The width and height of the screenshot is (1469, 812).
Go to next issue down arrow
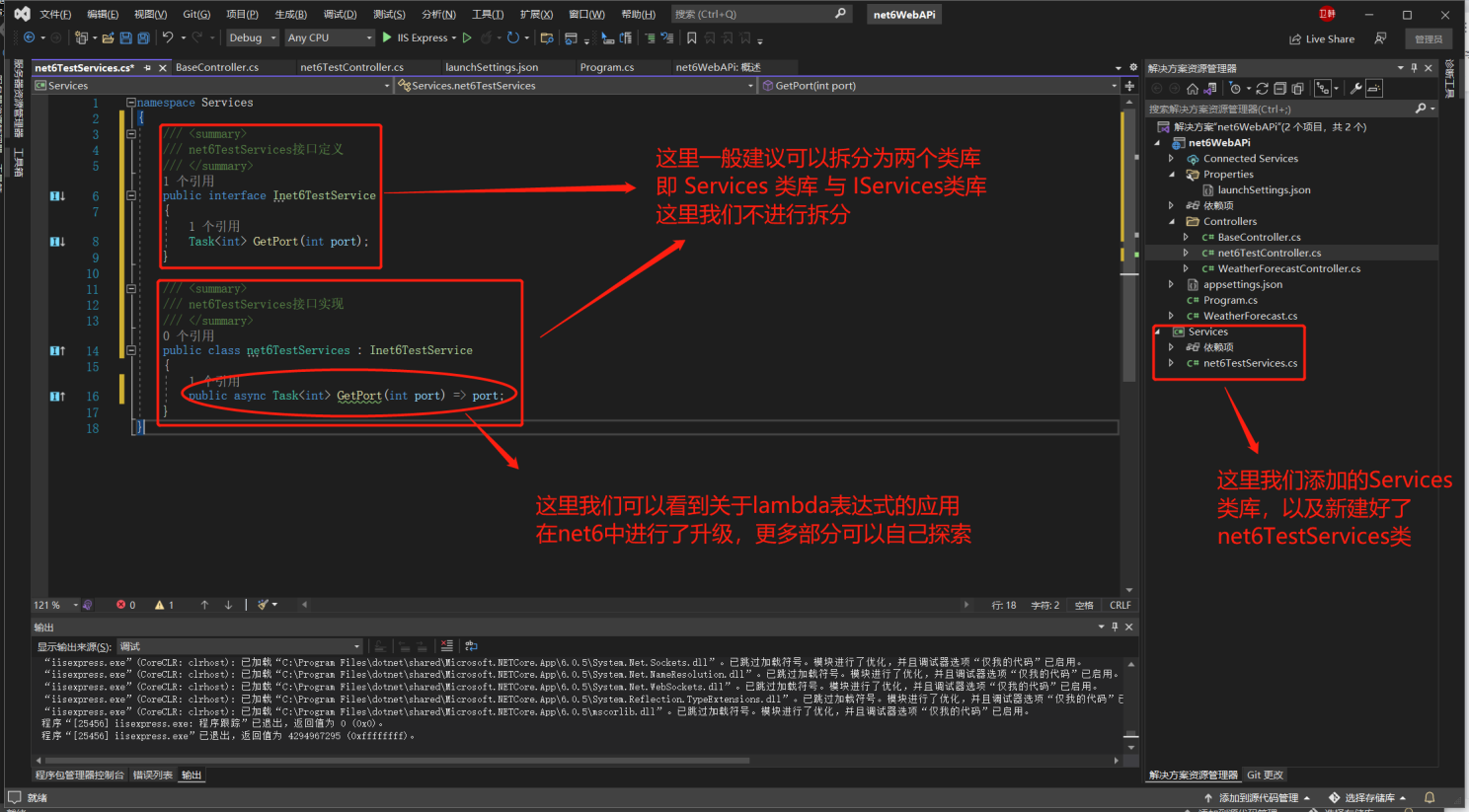coord(228,605)
